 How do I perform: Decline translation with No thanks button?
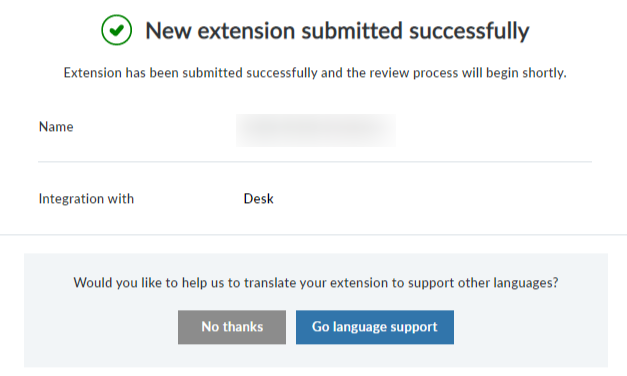point(232,327)
